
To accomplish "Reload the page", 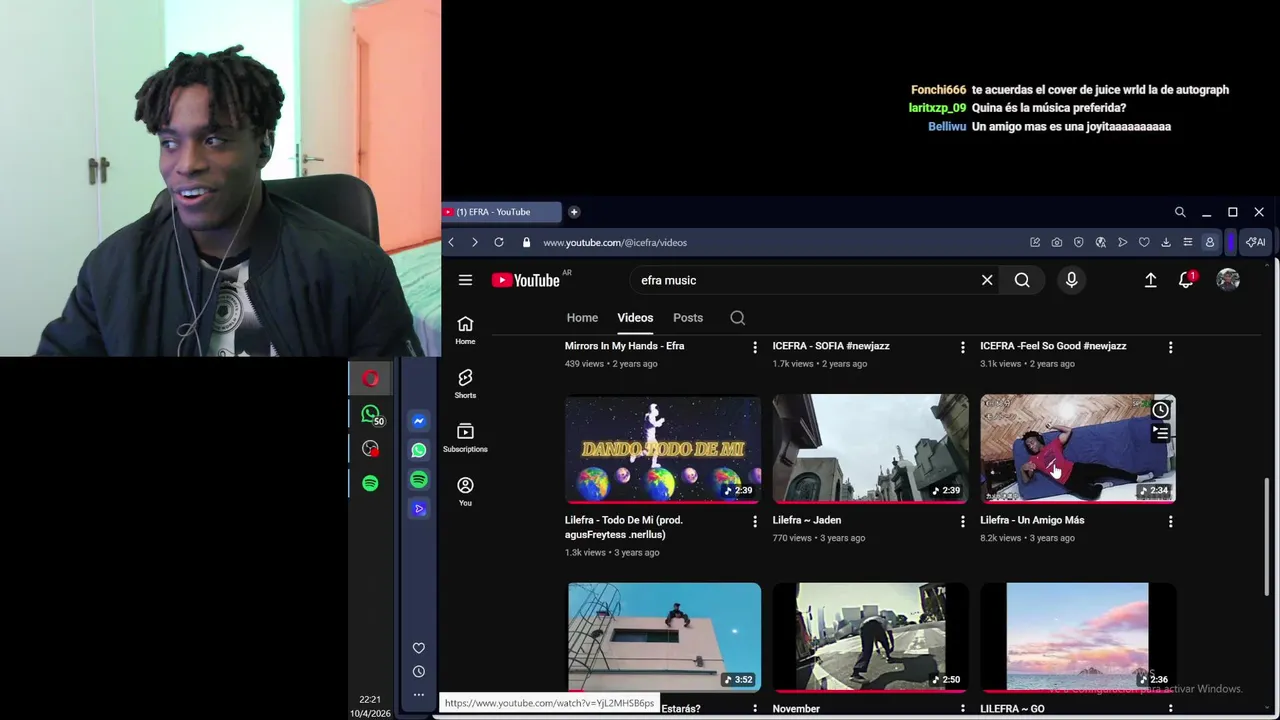I will click(498, 242).
